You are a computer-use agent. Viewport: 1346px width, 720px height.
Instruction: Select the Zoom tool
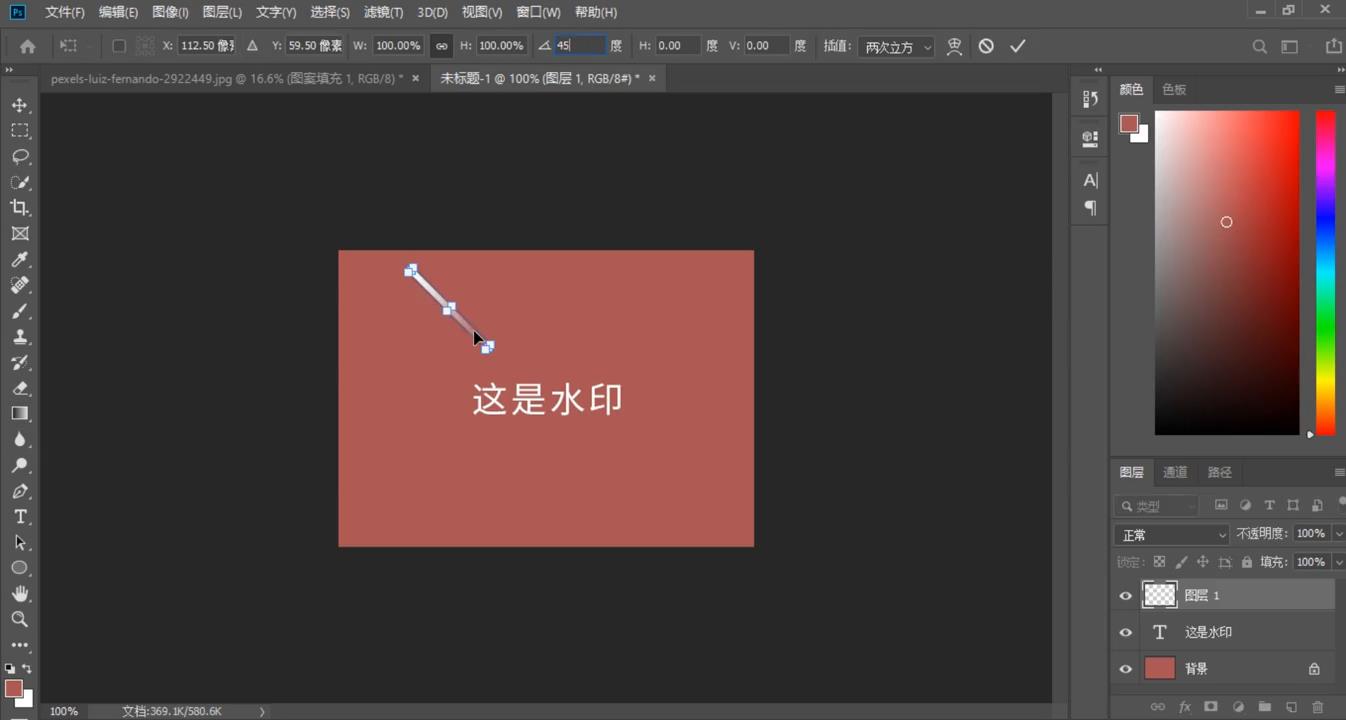coord(20,619)
